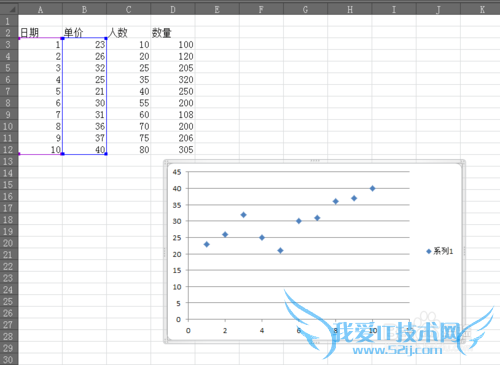Click the 人数 header cell
Viewport: 500px width, 365px height.
[x=129, y=33]
